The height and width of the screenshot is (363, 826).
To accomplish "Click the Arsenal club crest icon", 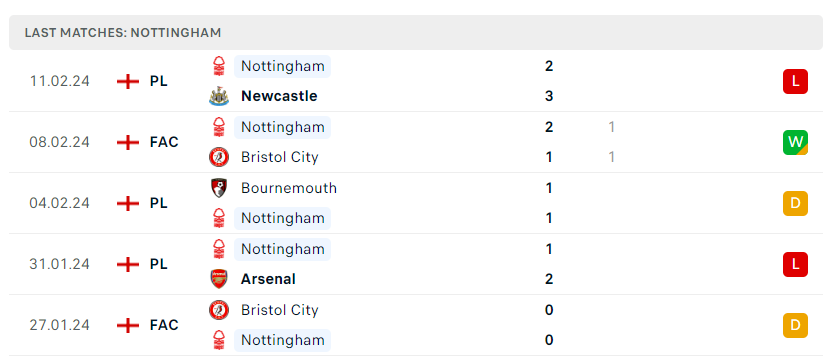I will (x=219, y=279).
